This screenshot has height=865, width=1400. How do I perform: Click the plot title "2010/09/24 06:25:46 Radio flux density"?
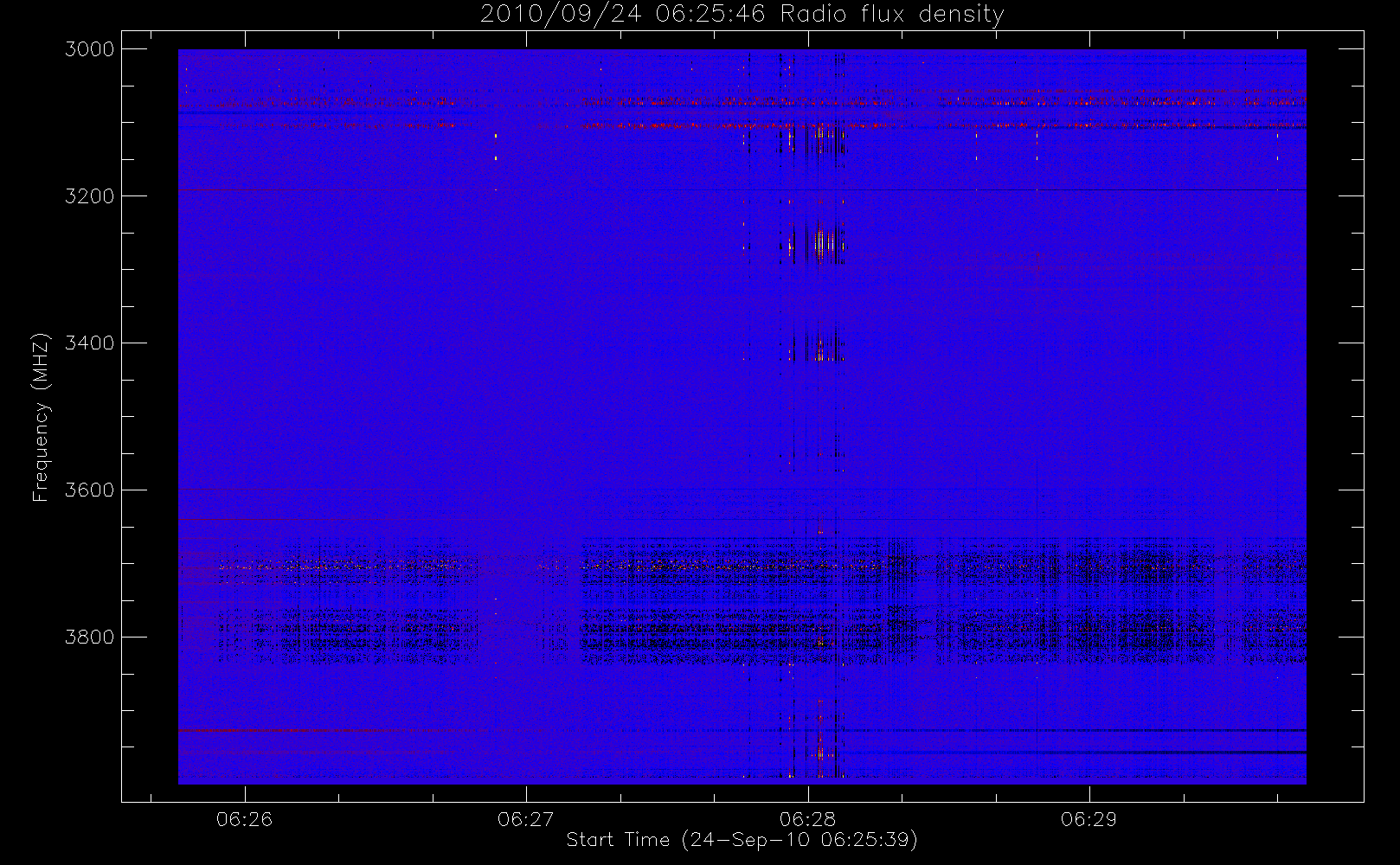(742, 15)
